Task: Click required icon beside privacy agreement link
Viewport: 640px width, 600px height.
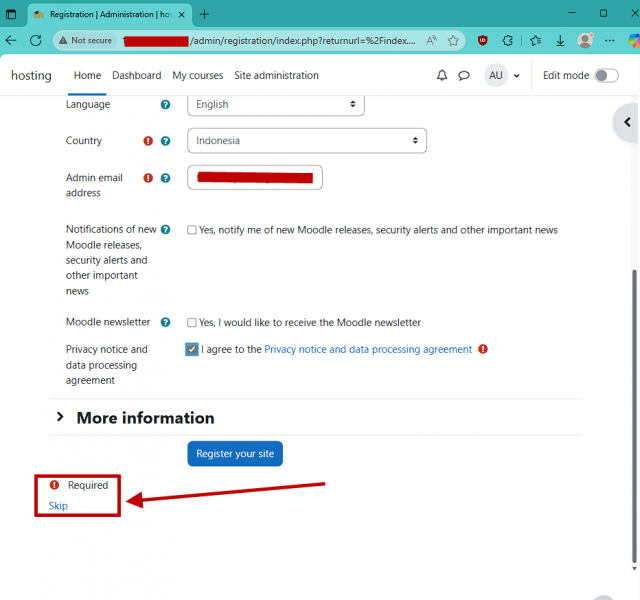Action: tap(483, 349)
